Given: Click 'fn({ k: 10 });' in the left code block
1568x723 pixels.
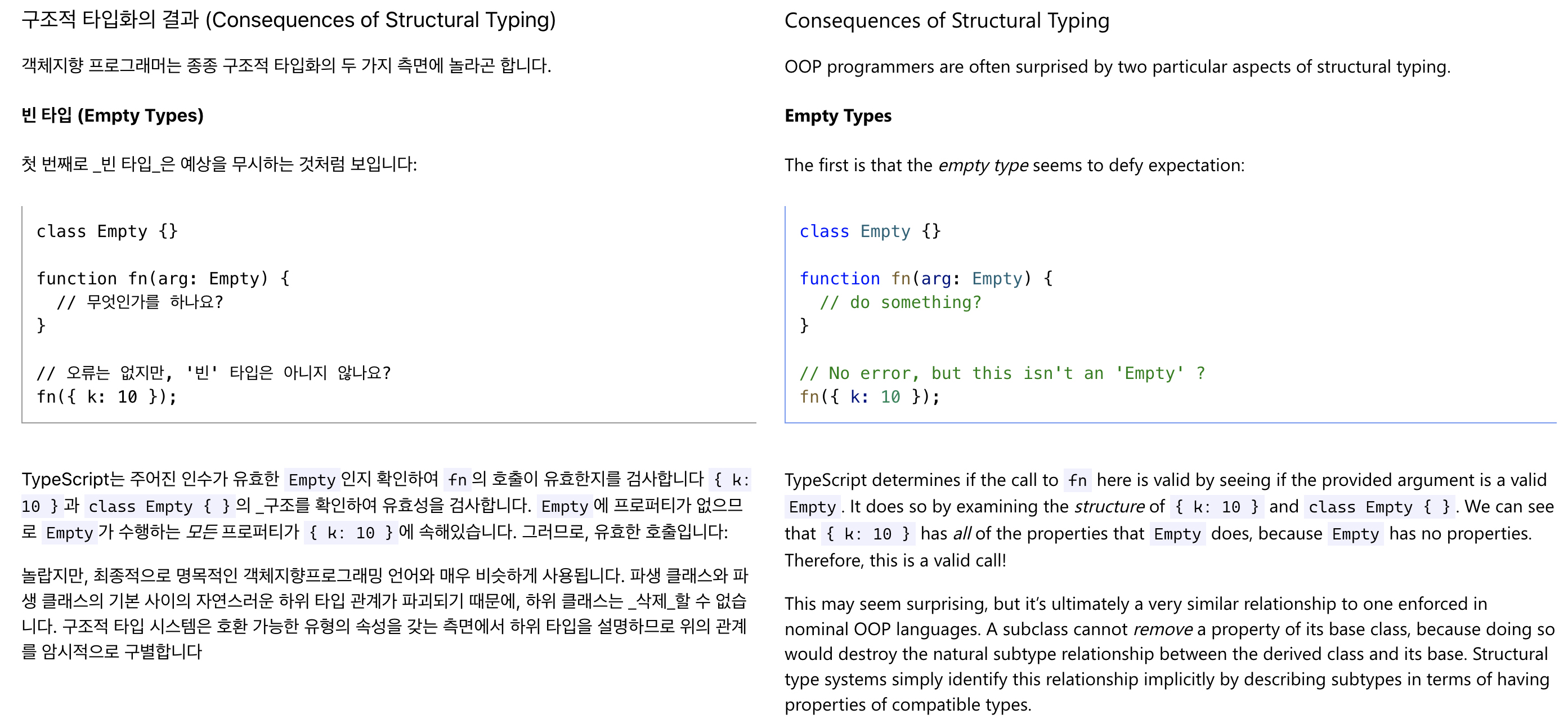Looking at the screenshot, I should (x=106, y=396).
